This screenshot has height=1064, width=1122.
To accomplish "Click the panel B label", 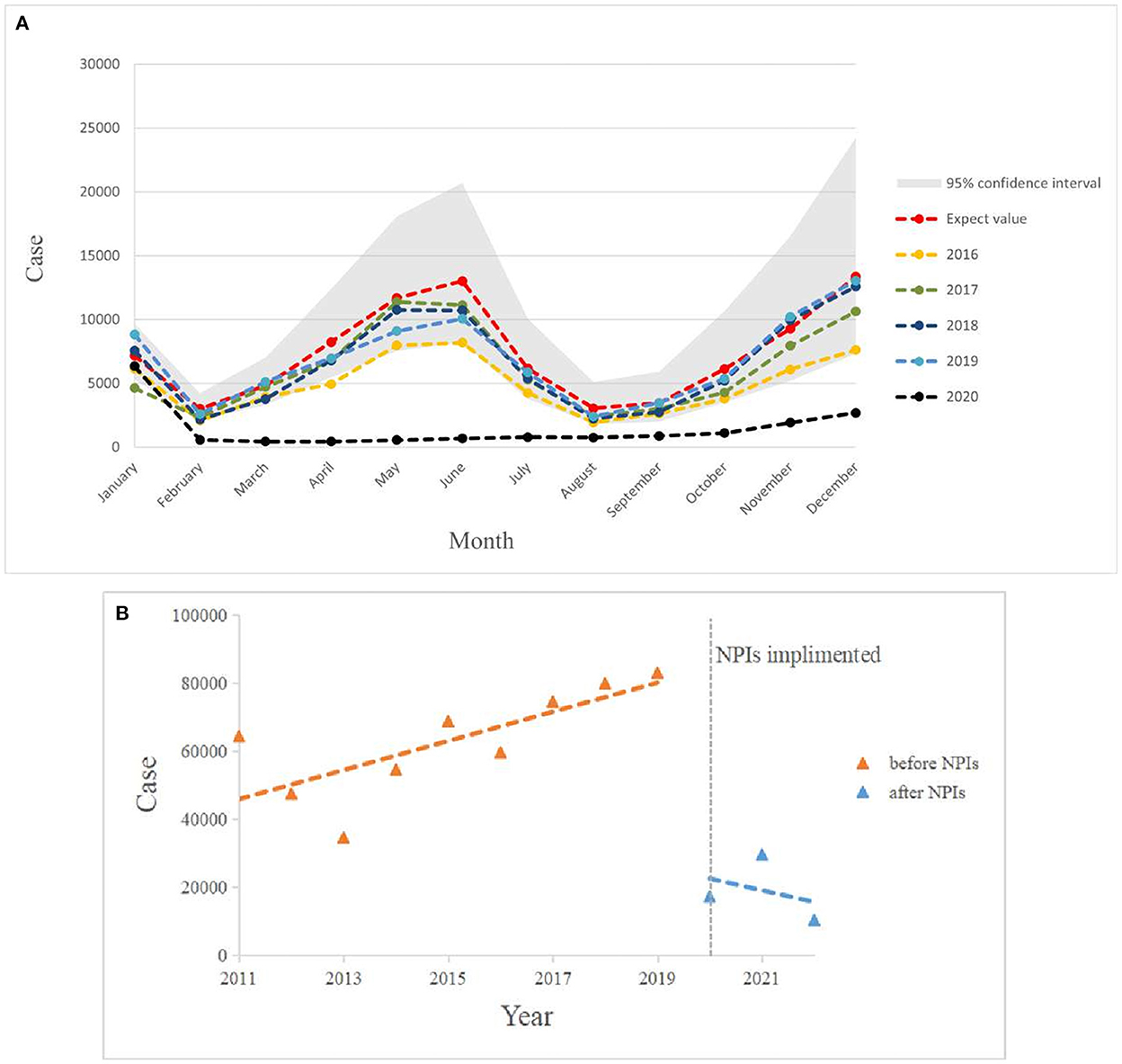I will (x=122, y=614).
